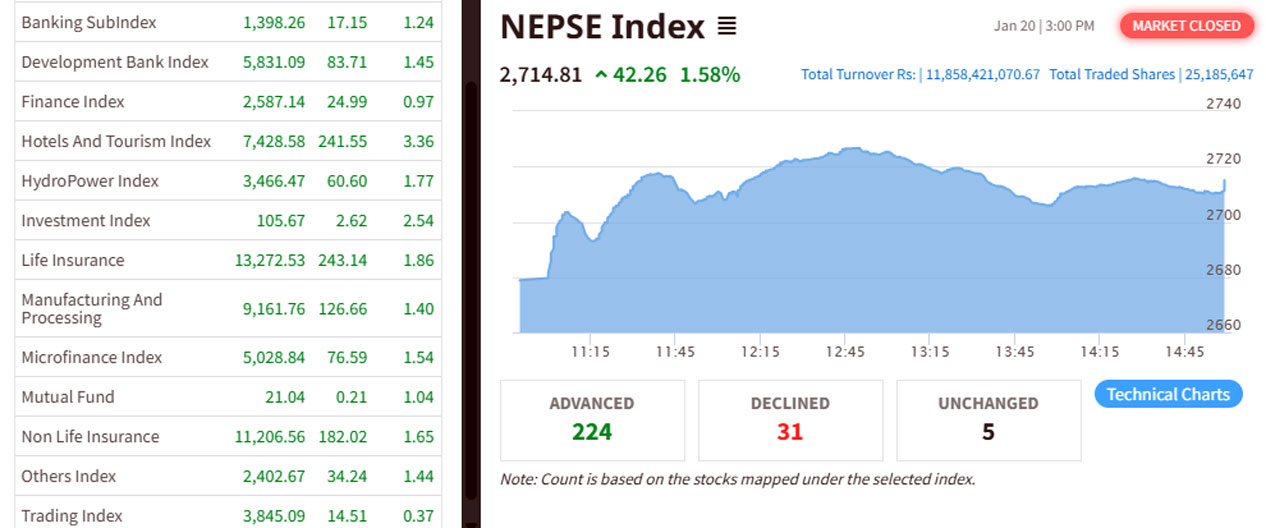The image size is (1266, 528).
Task: Open the menu icon beside NEPSE Index
Action: (727, 27)
